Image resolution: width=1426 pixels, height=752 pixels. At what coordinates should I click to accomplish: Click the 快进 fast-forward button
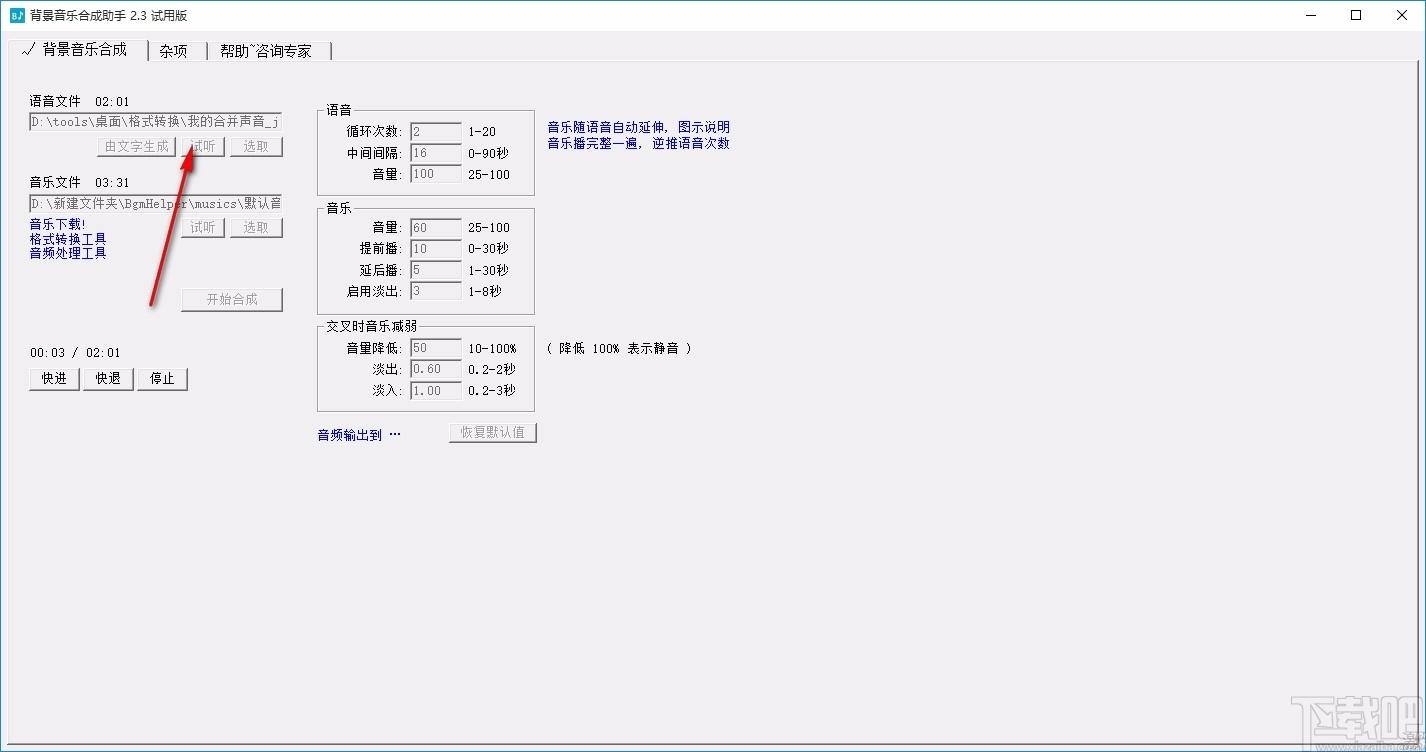[54, 379]
